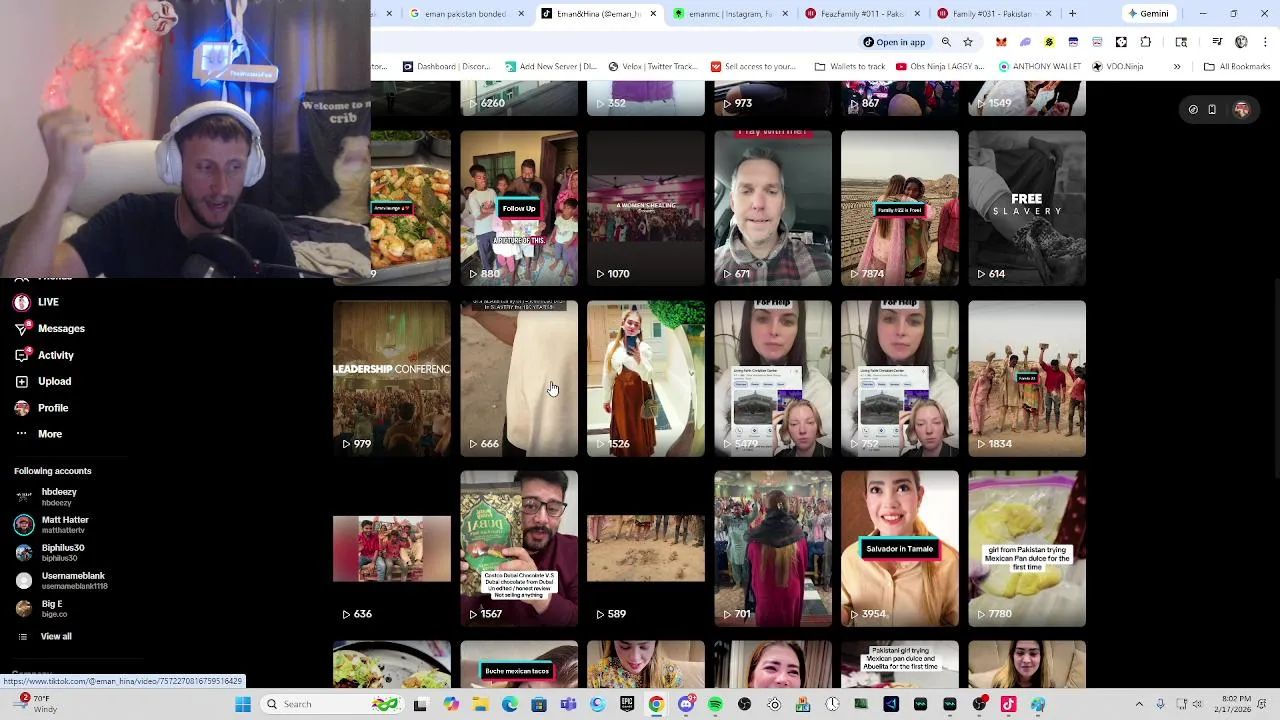This screenshot has width=1280, height=720.
Task: Click the Open in app button
Action: coord(894,42)
